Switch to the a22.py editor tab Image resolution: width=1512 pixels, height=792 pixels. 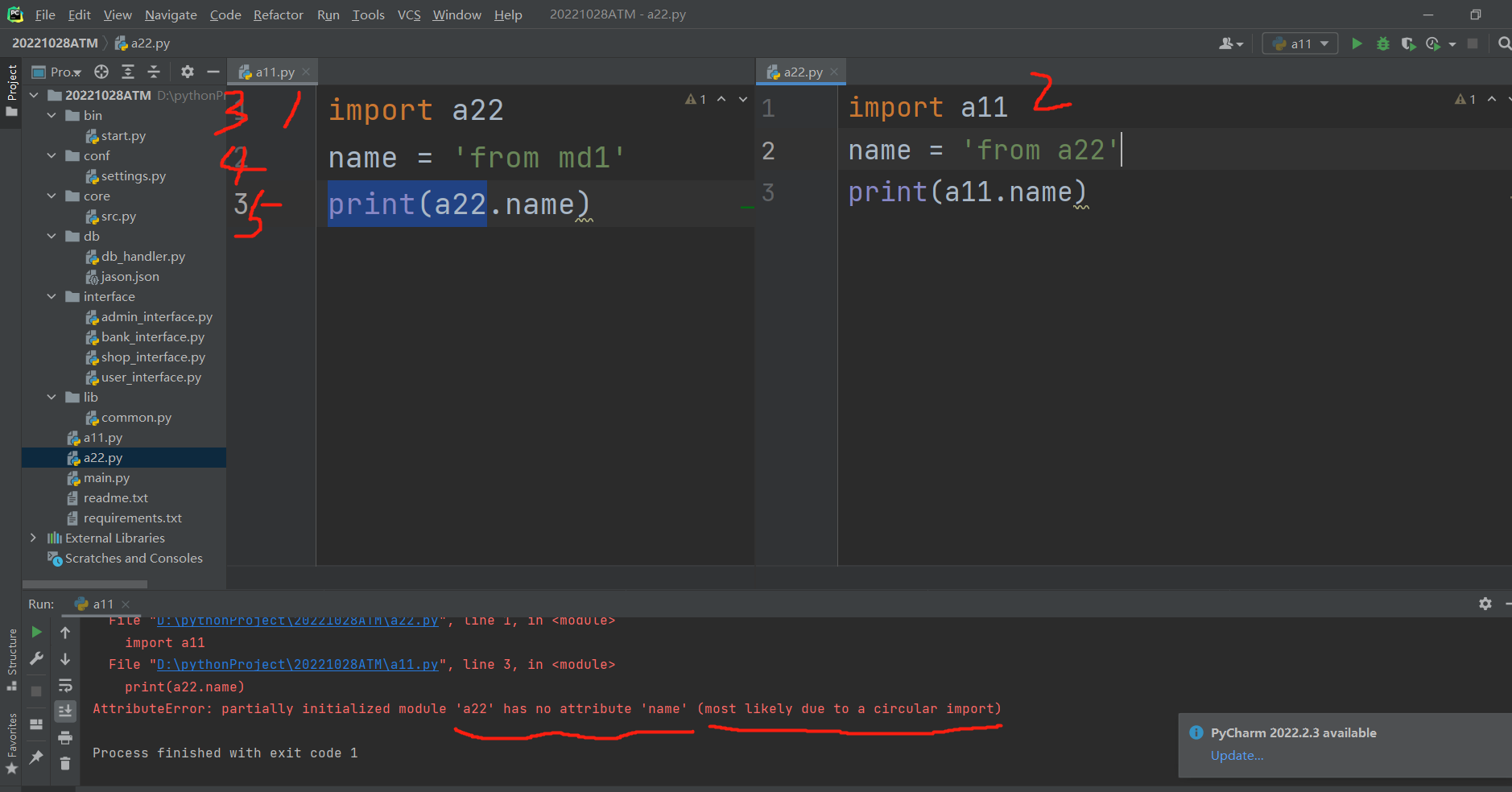803,72
